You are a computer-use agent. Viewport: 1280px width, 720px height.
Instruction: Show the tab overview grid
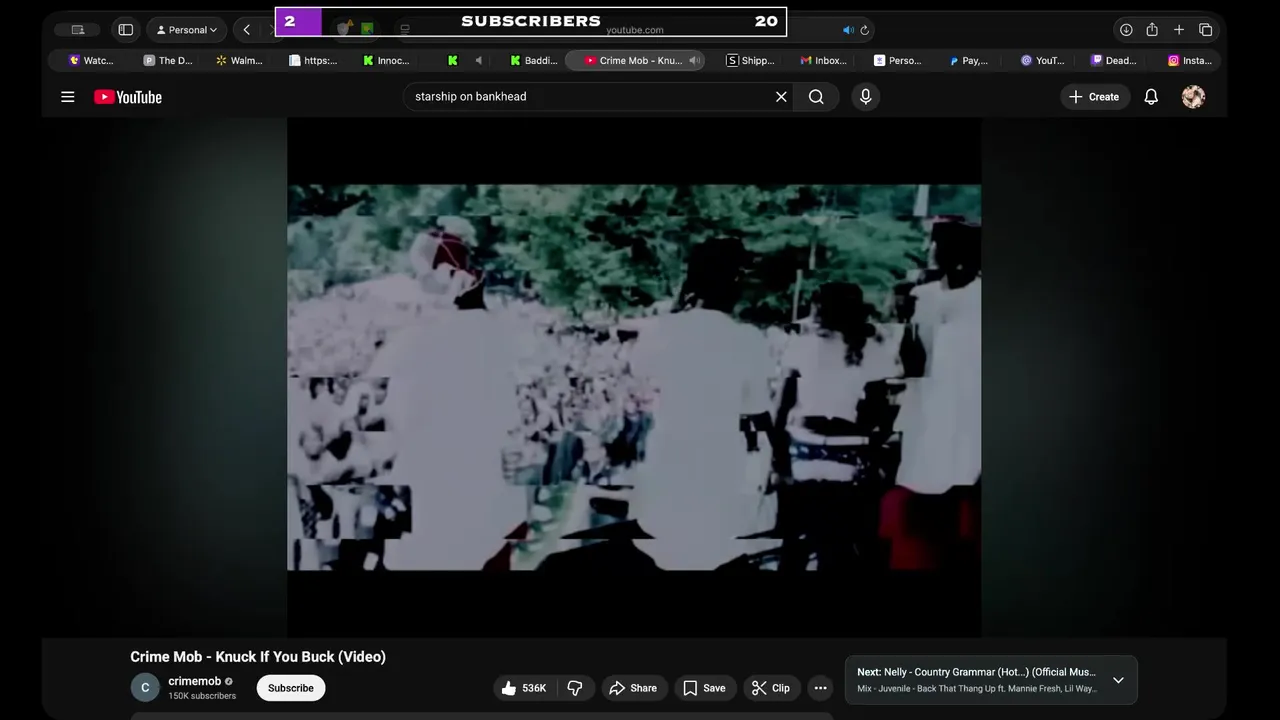pyautogui.click(x=1206, y=30)
